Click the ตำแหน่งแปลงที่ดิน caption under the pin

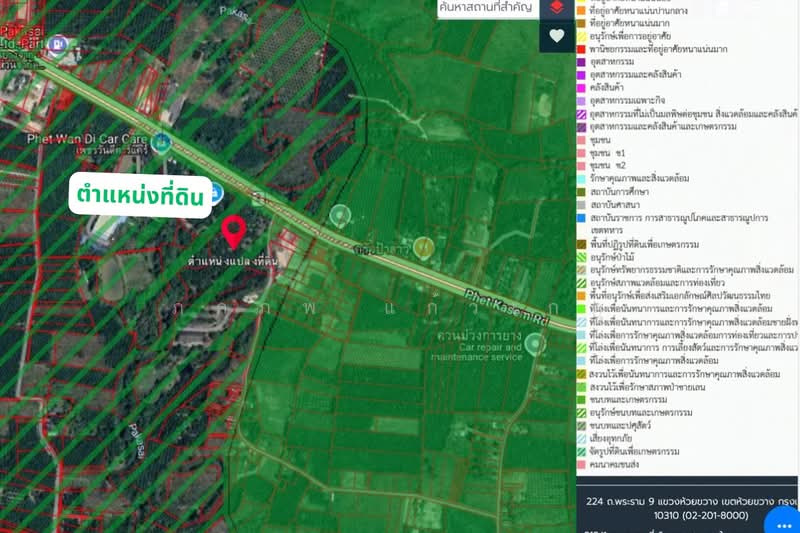pos(232,261)
